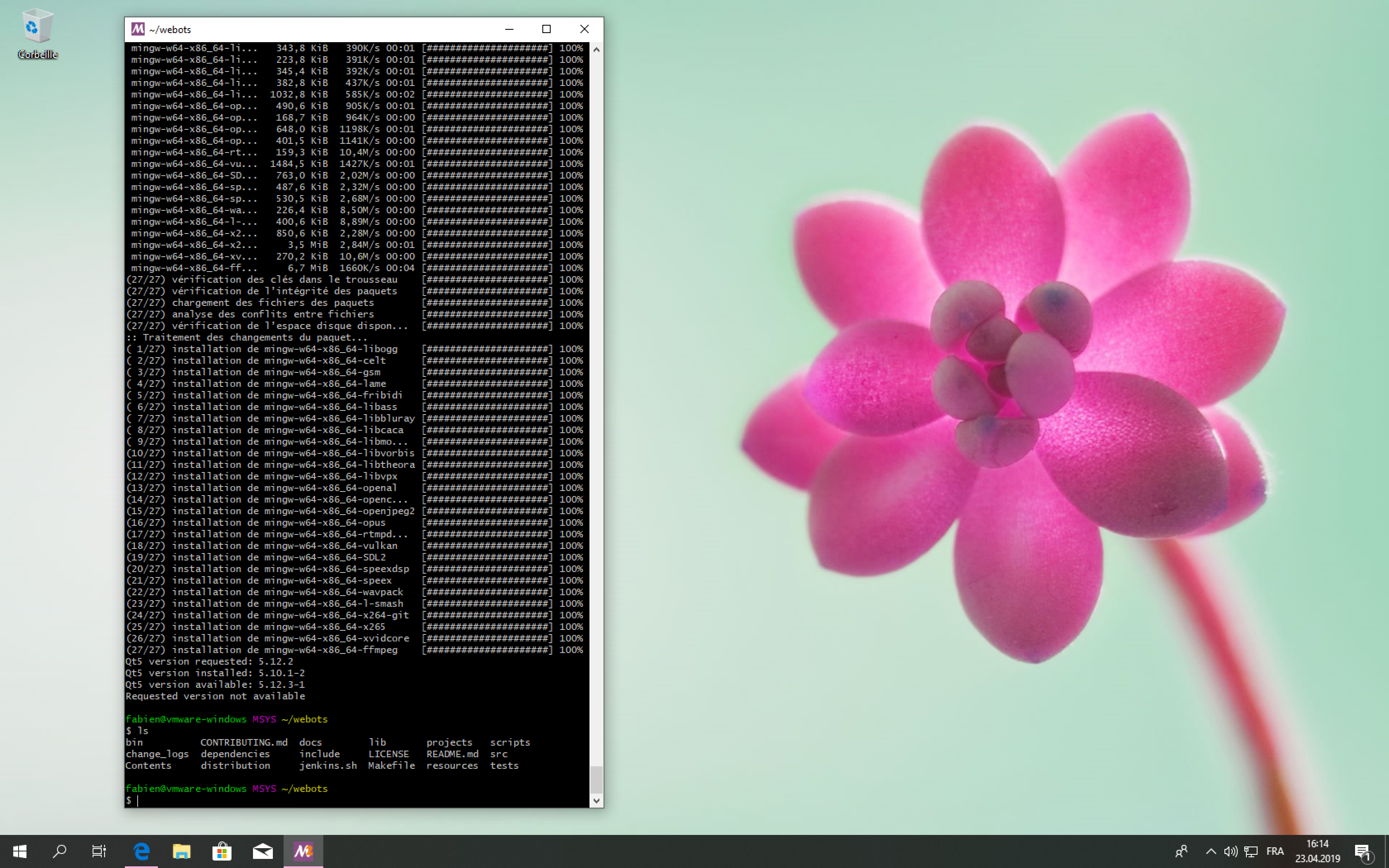This screenshot has width=1389, height=868.
Task: Click the 'Qt5 version installed: 5.10.1-2' line
Action: (215, 673)
